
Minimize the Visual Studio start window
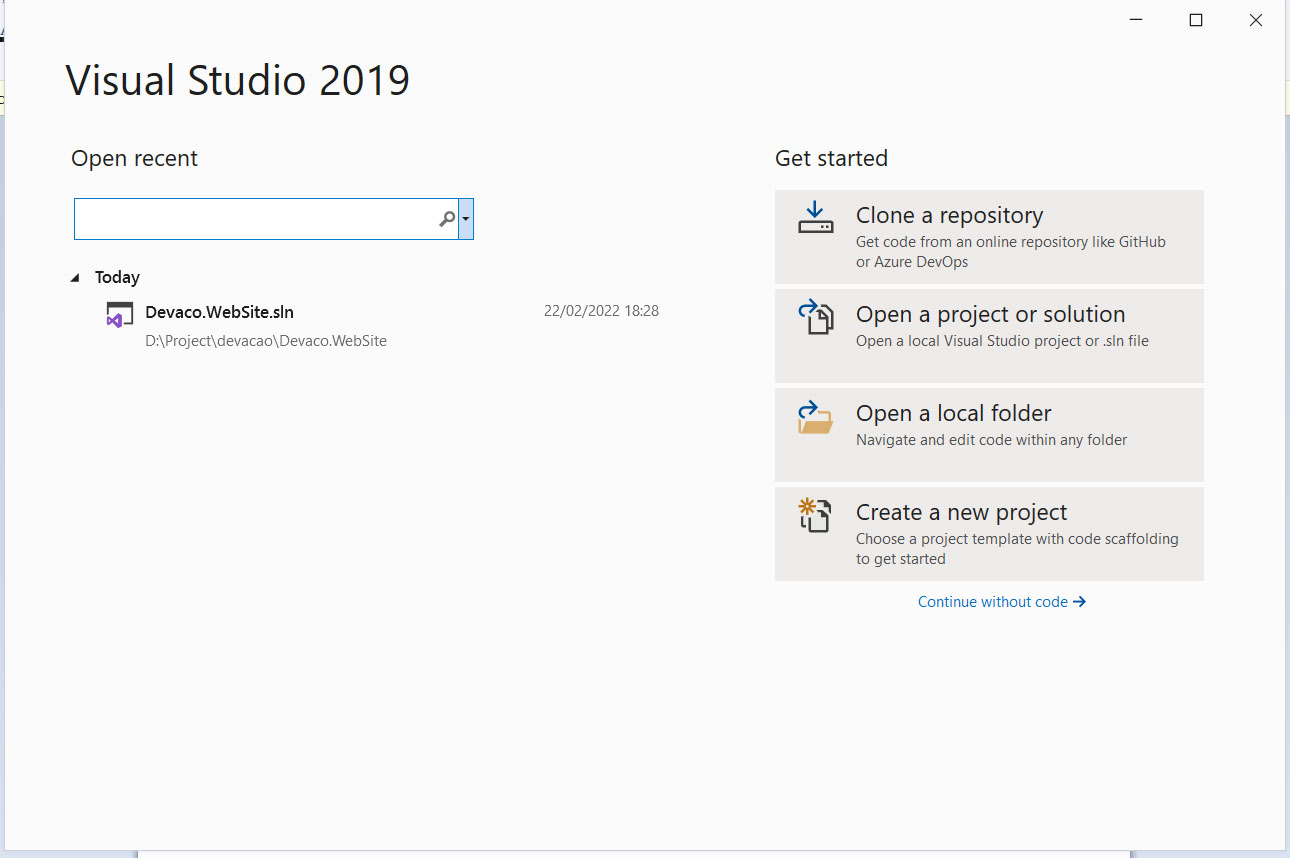pos(1136,20)
